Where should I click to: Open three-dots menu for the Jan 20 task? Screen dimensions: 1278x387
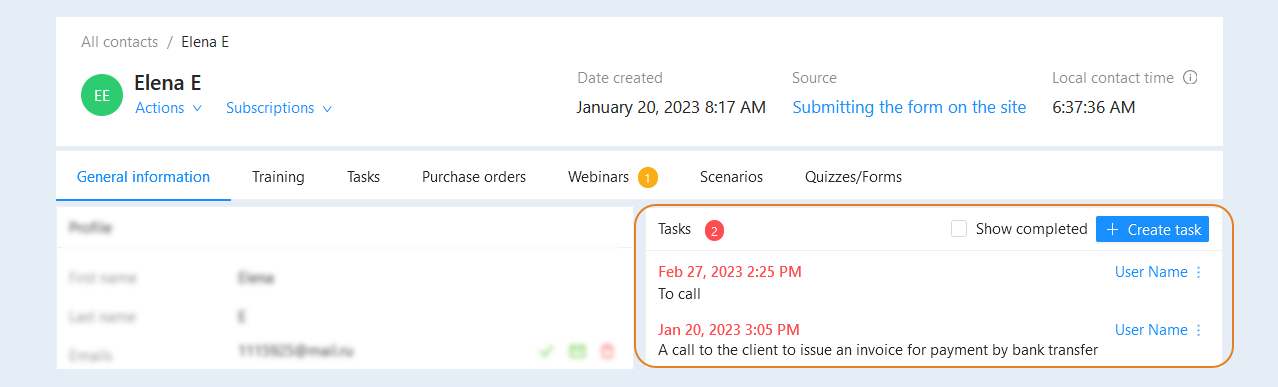pos(1199,330)
